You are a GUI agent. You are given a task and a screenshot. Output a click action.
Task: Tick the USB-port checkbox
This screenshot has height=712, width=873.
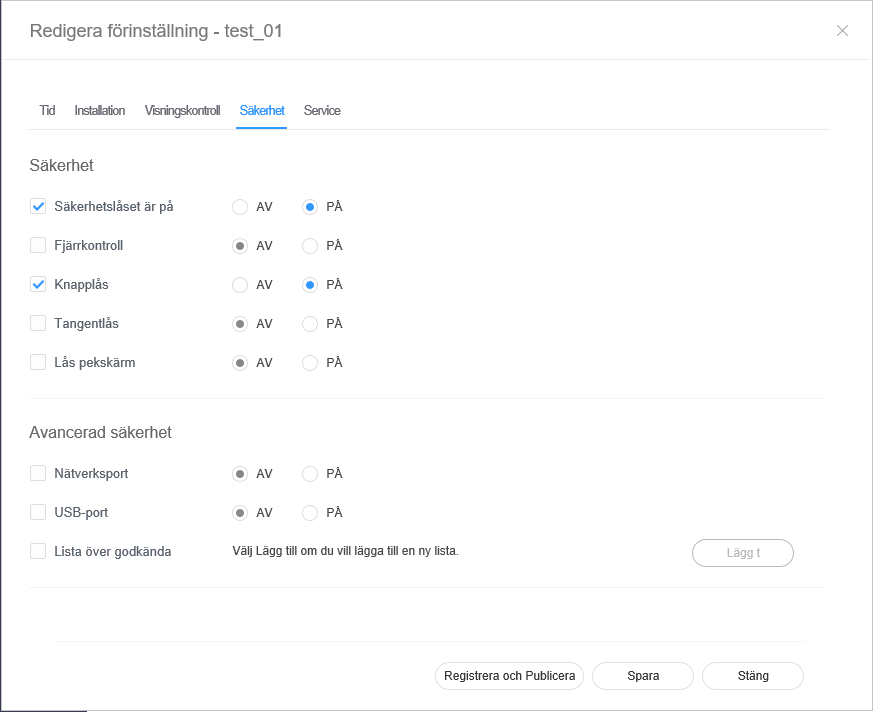click(x=39, y=513)
